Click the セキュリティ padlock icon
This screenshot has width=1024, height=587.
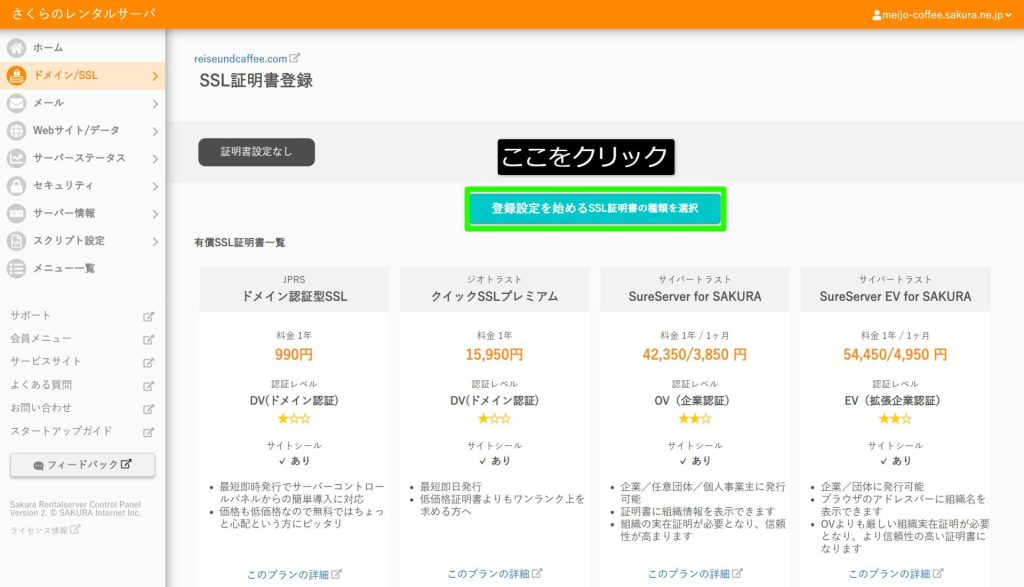pos(16,185)
